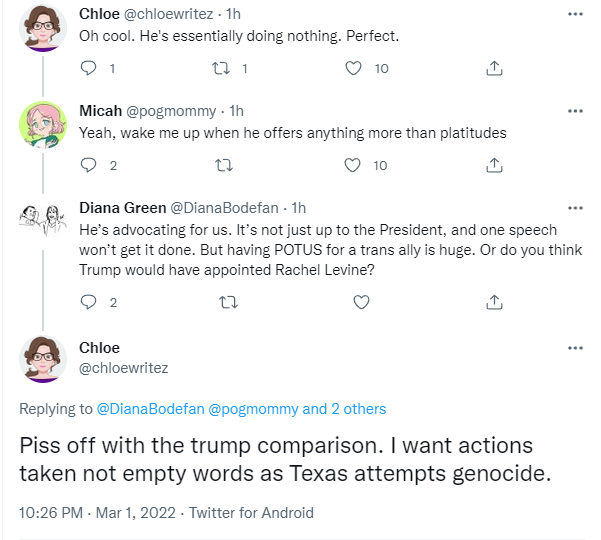Reply to Chloe's 'doing nothing' tweet

(x=88, y=68)
